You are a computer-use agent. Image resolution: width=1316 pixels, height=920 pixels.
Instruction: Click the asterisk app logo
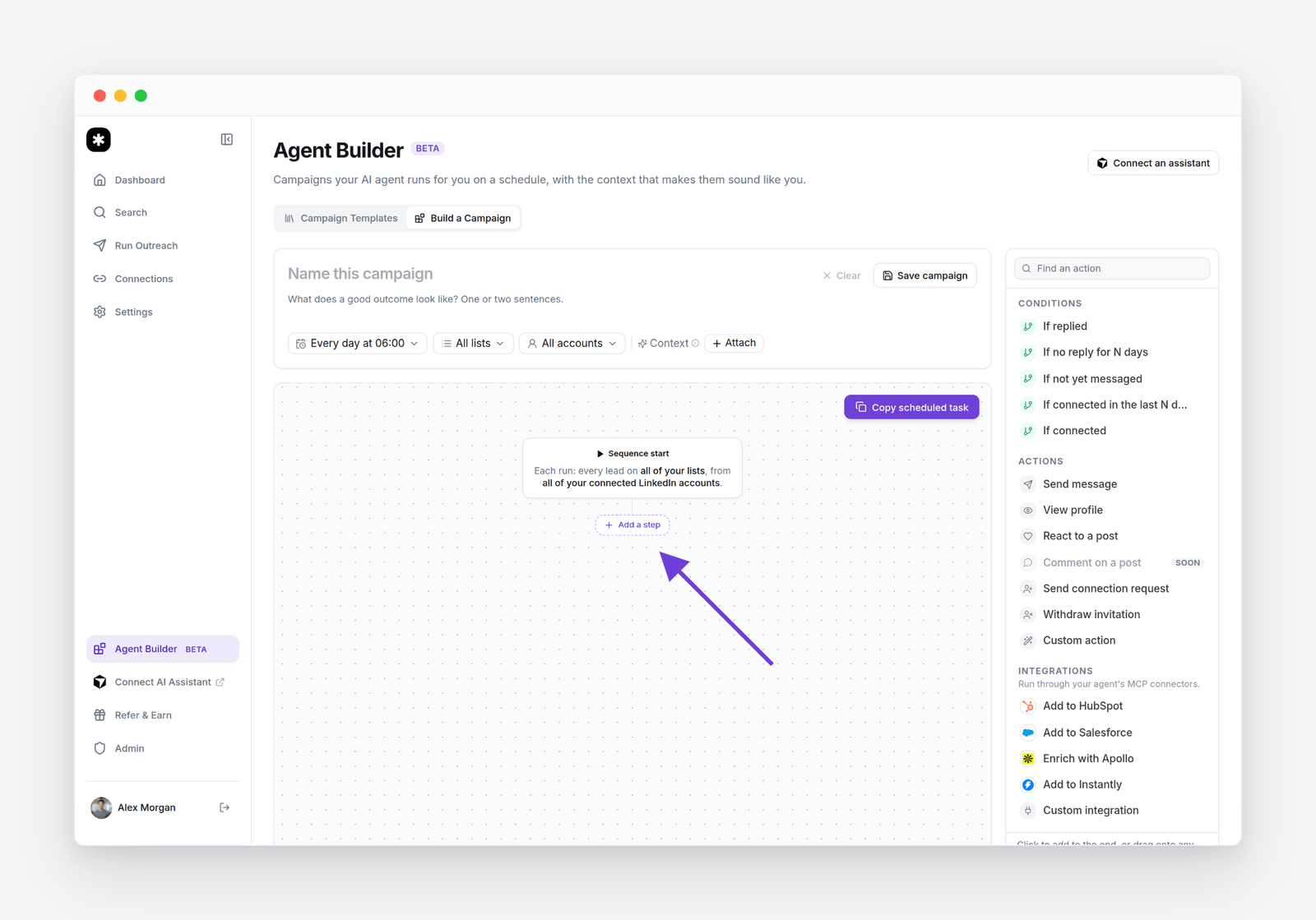[x=99, y=140]
